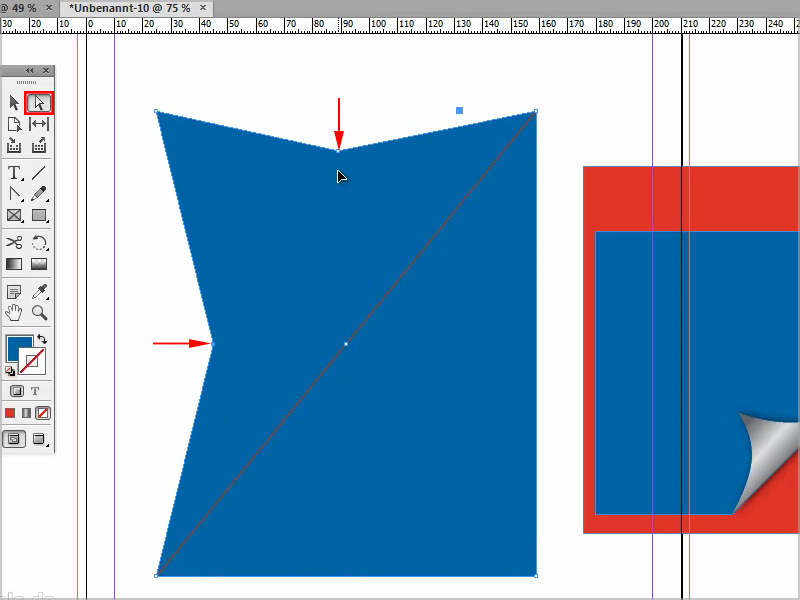Screen dimensions: 800x600
Task: Toggle formatting affects text
Action: pos(35,390)
